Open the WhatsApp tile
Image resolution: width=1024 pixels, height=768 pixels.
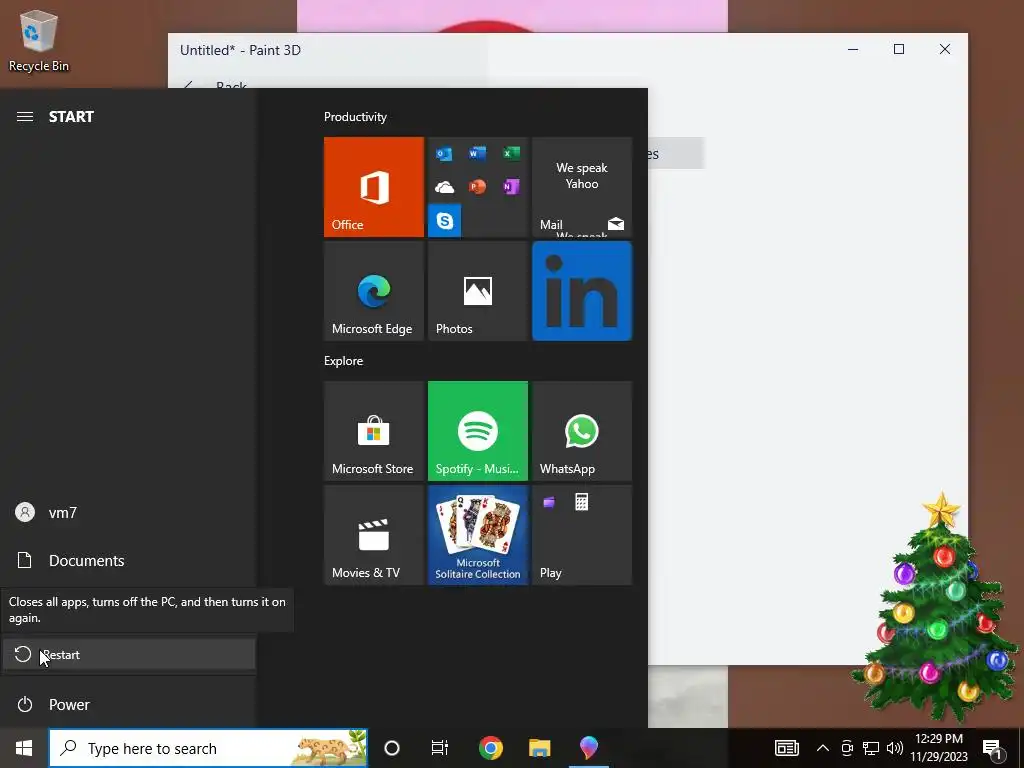[582, 431]
